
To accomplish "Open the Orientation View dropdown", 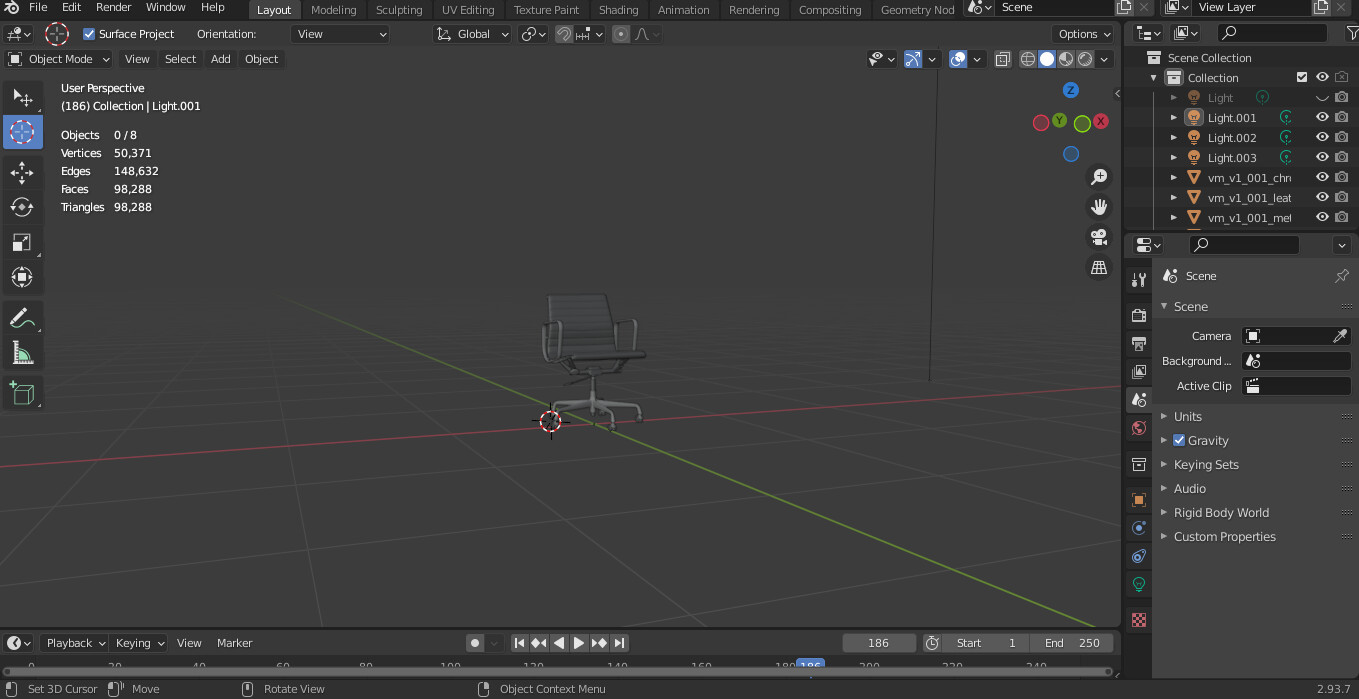I will (x=341, y=34).
